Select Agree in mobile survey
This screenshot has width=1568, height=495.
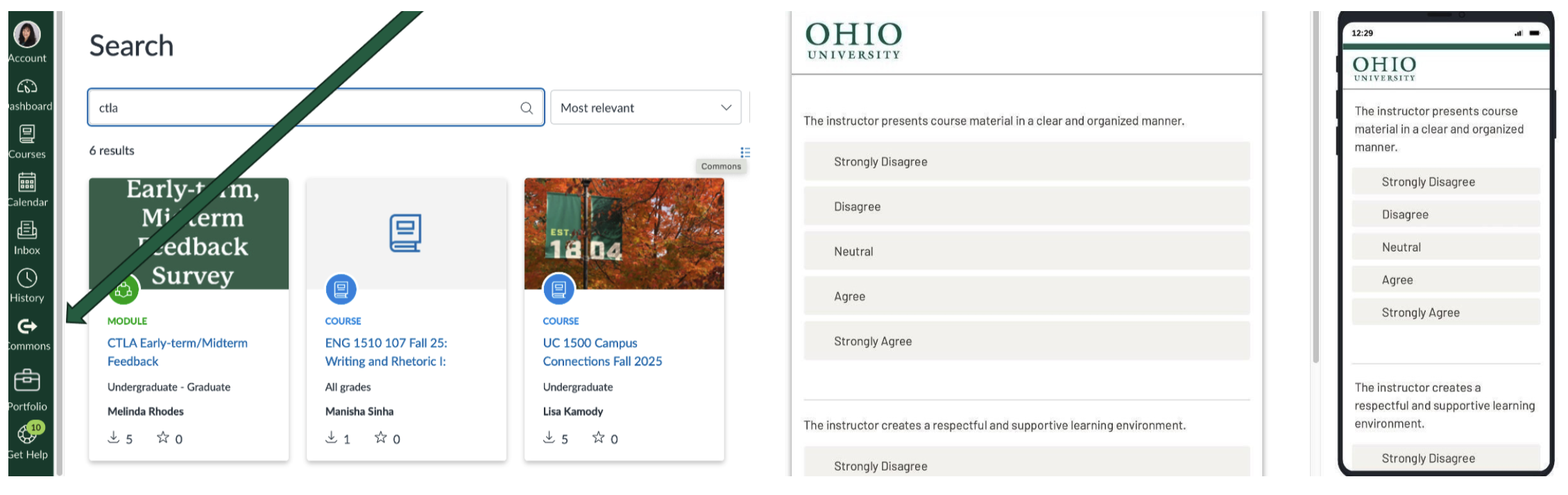coord(1446,279)
